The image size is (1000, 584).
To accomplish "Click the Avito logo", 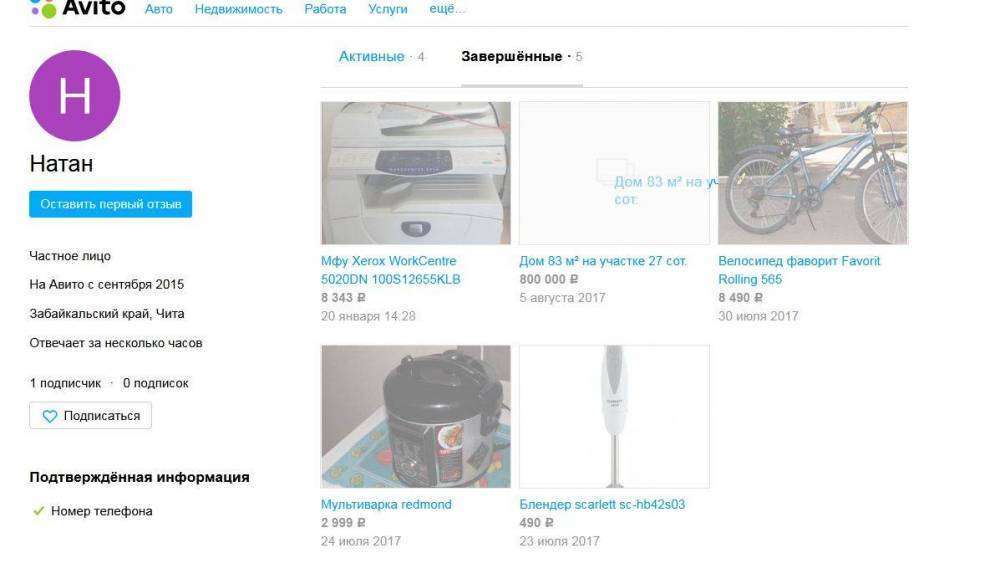I will pyautogui.click(x=77, y=8).
